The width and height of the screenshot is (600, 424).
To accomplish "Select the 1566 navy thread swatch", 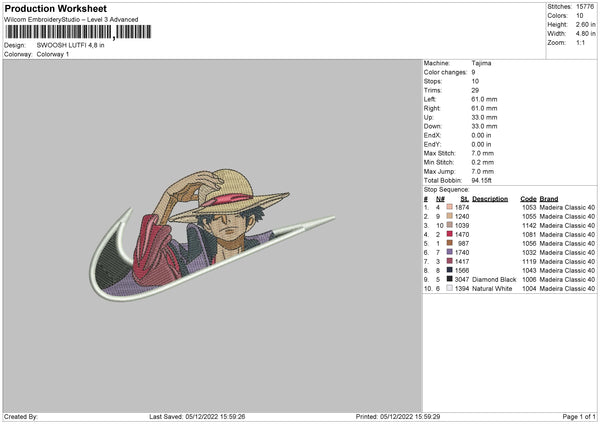I will point(449,270).
